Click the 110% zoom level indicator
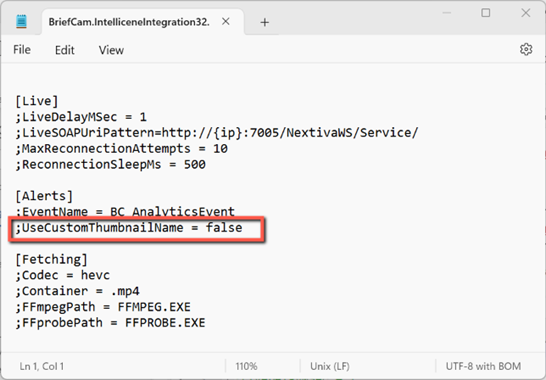546x380 pixels. coord(246,366)
